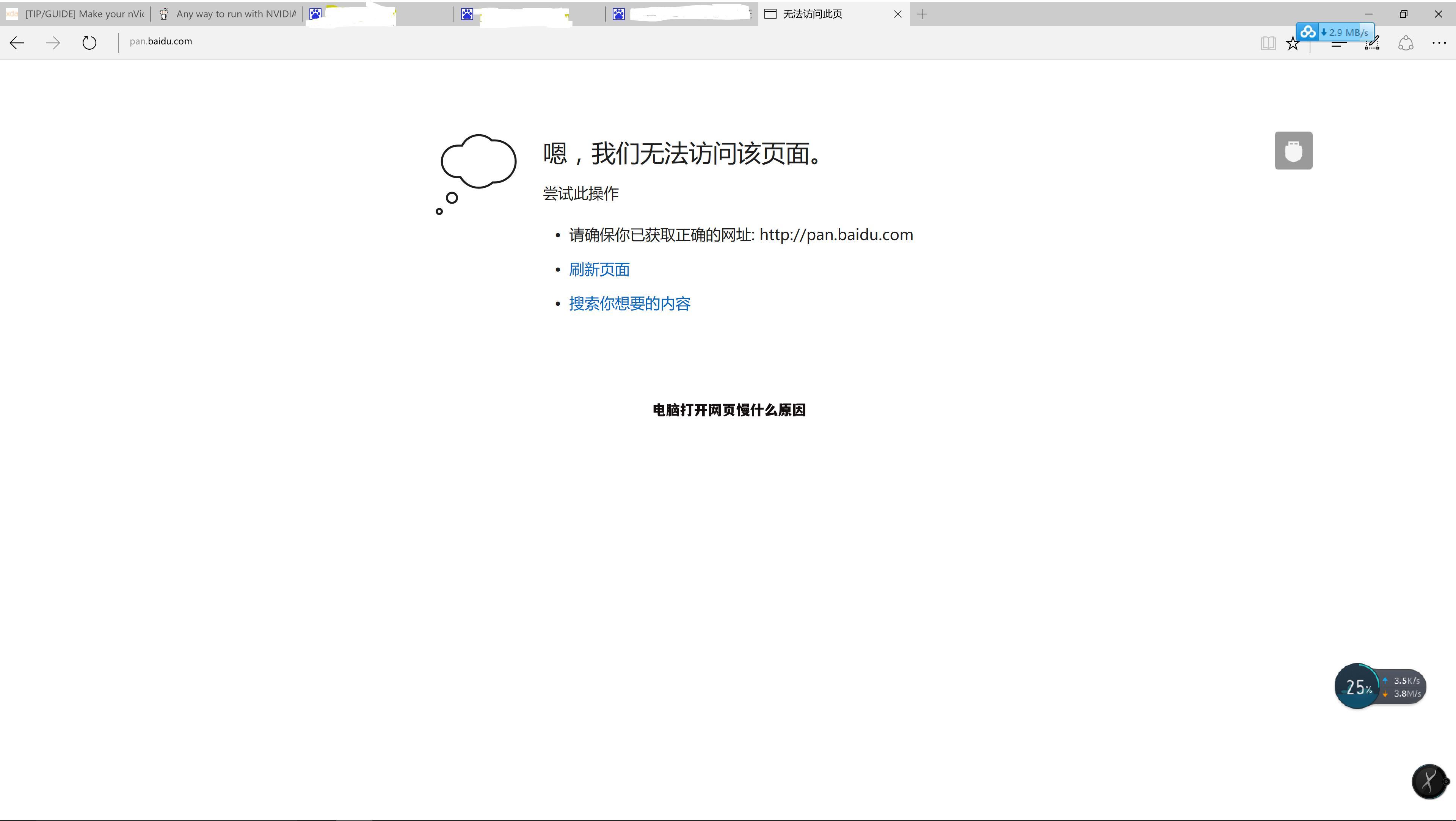Go back with the back arrow
The image size is (1456, 821).
pos(17,43)
